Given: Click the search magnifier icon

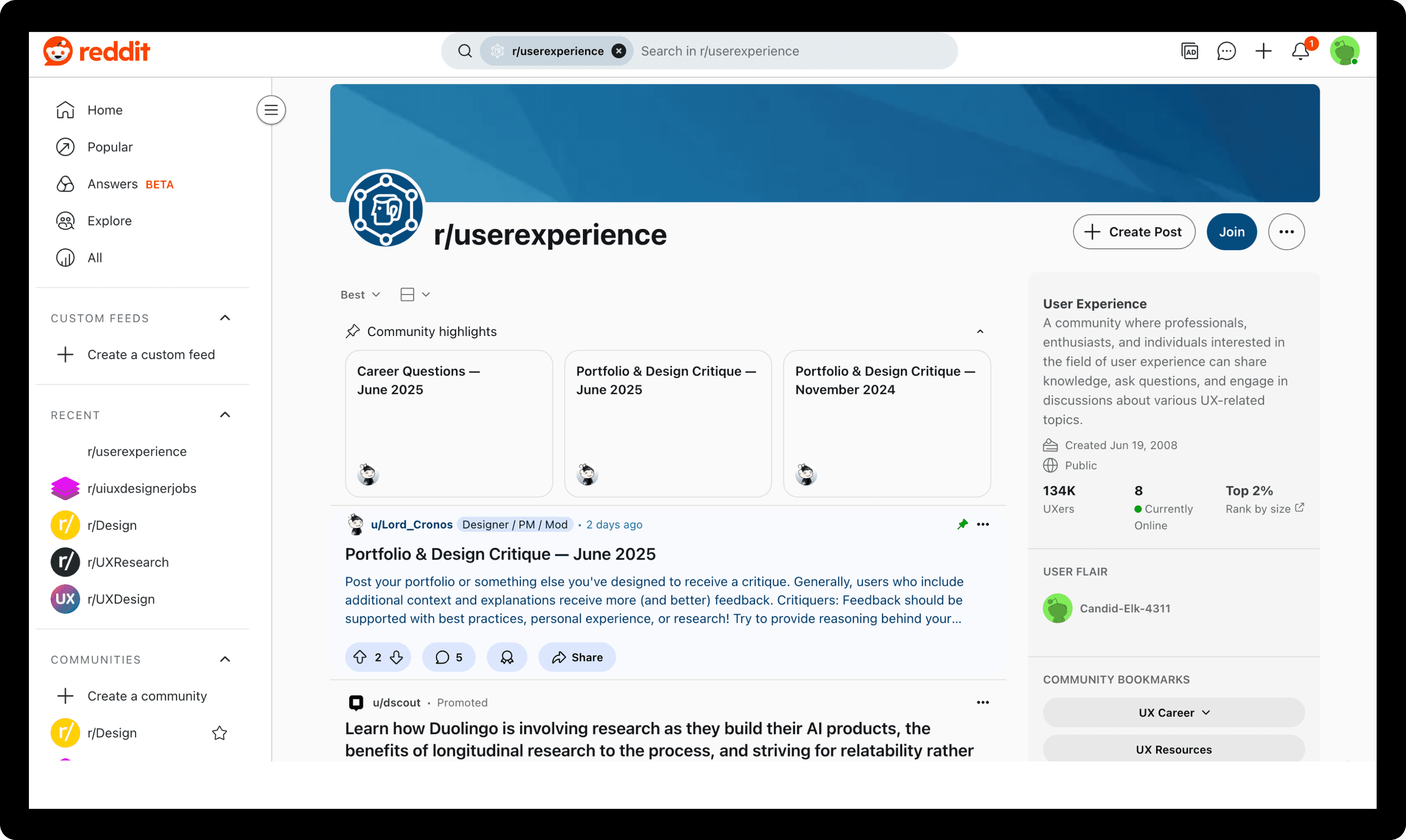Looking at the screenshot, I should (465, 51).
